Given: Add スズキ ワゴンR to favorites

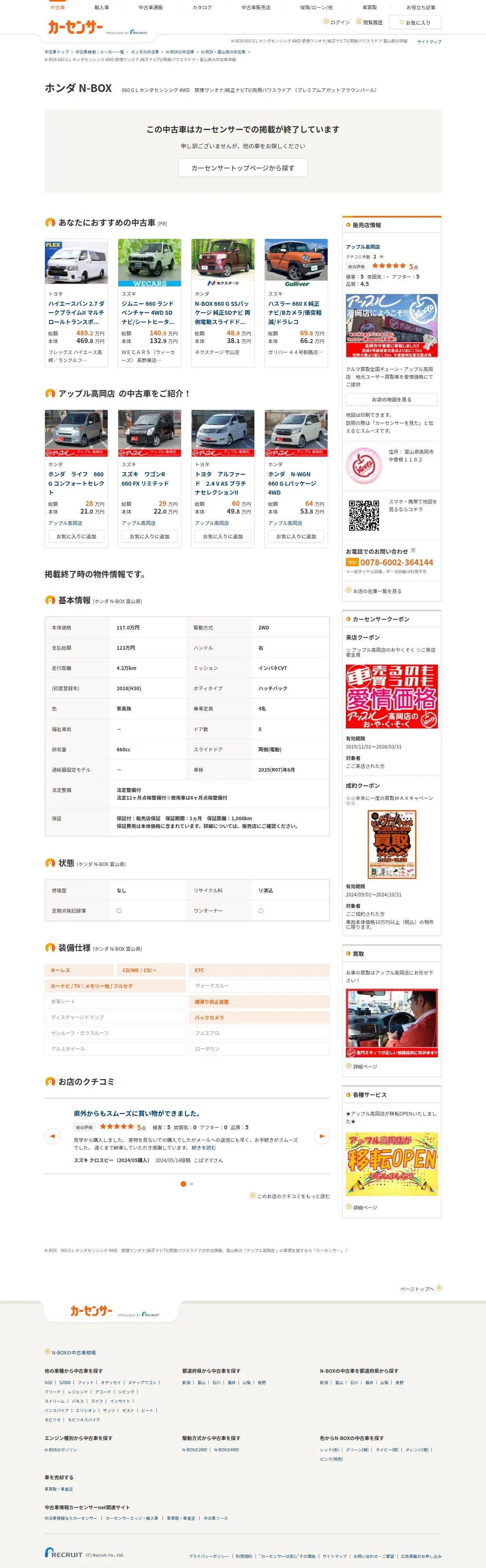Looking at the screenshot, I should click(x=149, y=536).
